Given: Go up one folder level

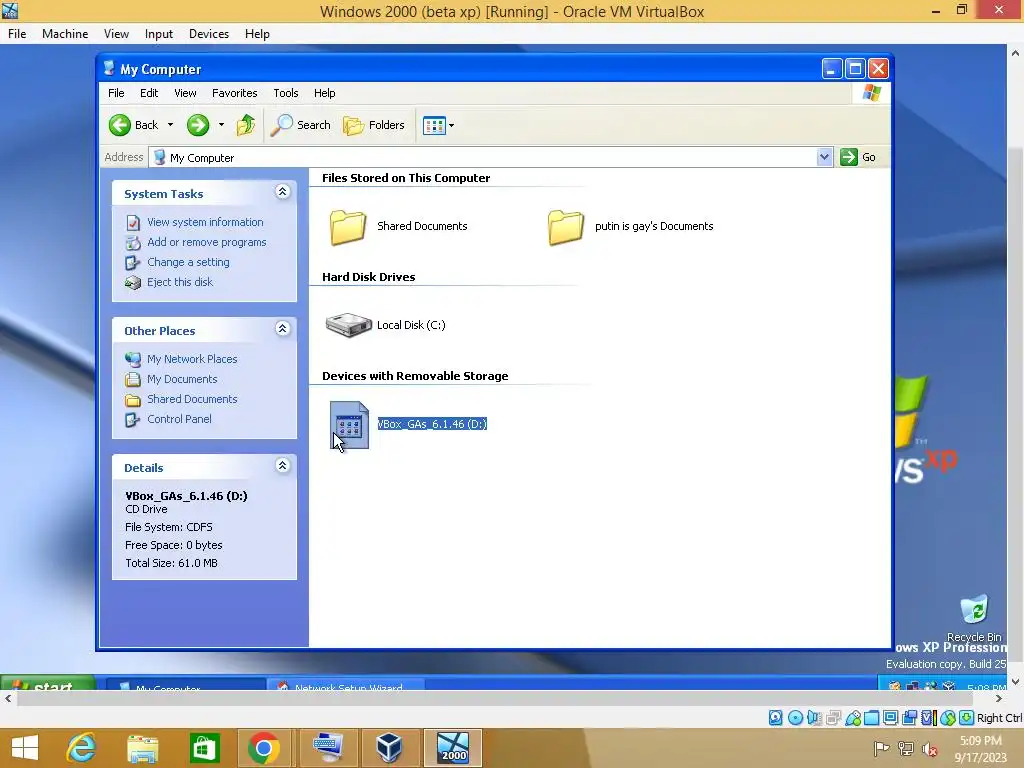Looking at the screenshot, I should [x=246, y=125].
